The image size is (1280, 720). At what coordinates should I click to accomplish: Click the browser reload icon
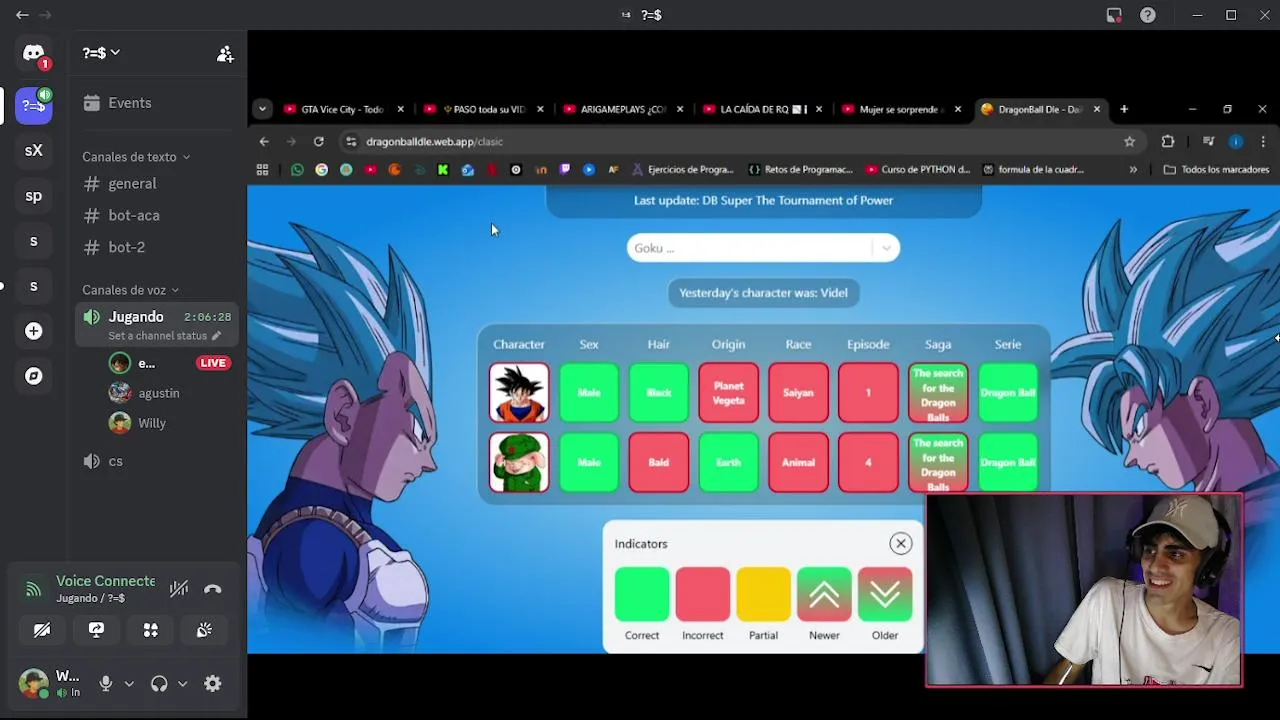(x=318, y=142)
